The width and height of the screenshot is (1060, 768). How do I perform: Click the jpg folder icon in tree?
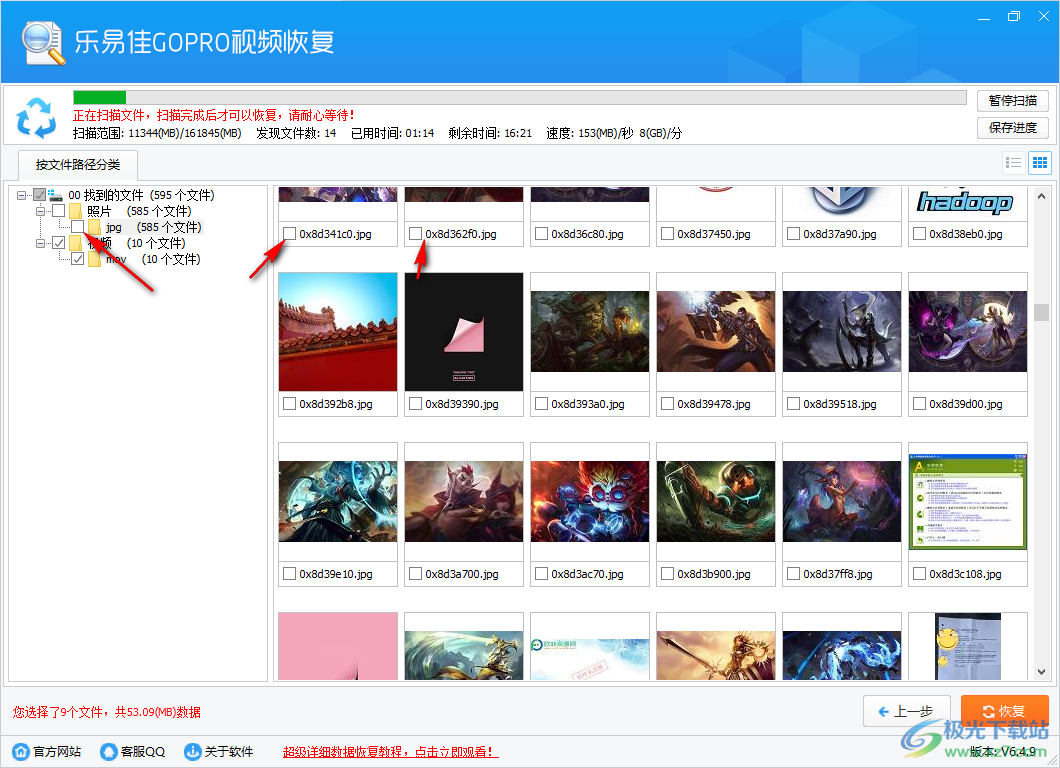pos(94,227)
